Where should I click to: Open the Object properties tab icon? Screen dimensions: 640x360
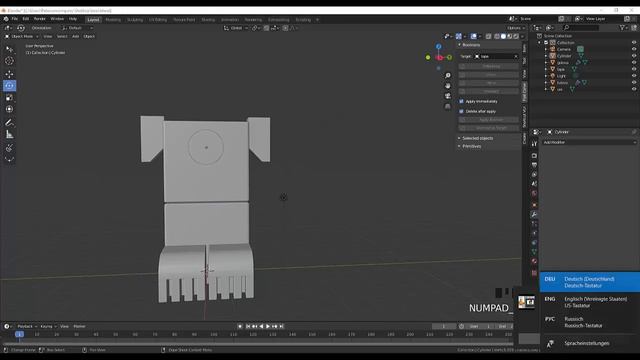pyautogui.click(x=534, y=205)
